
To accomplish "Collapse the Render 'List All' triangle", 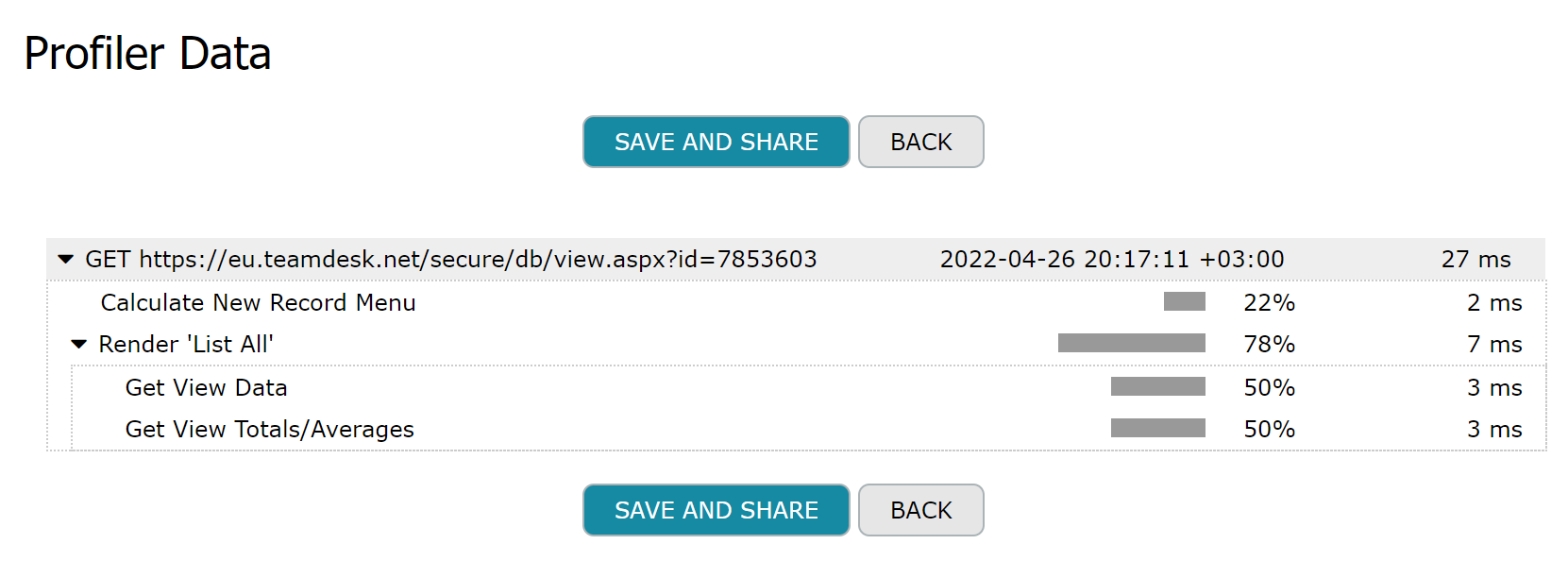I will 79,345.
